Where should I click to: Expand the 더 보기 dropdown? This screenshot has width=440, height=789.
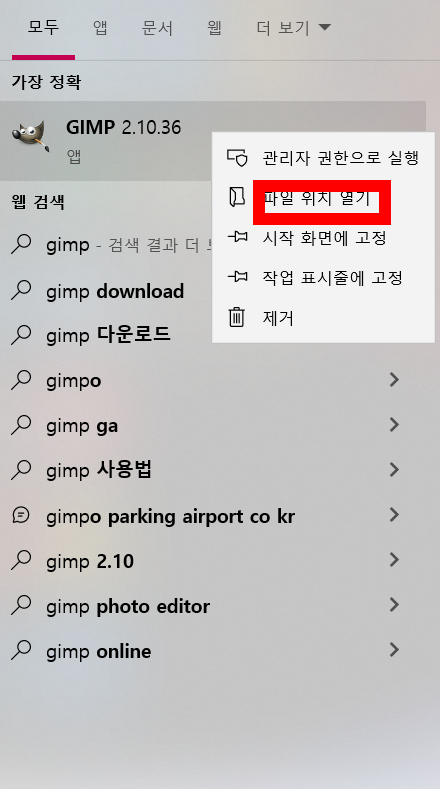[294, 28]
